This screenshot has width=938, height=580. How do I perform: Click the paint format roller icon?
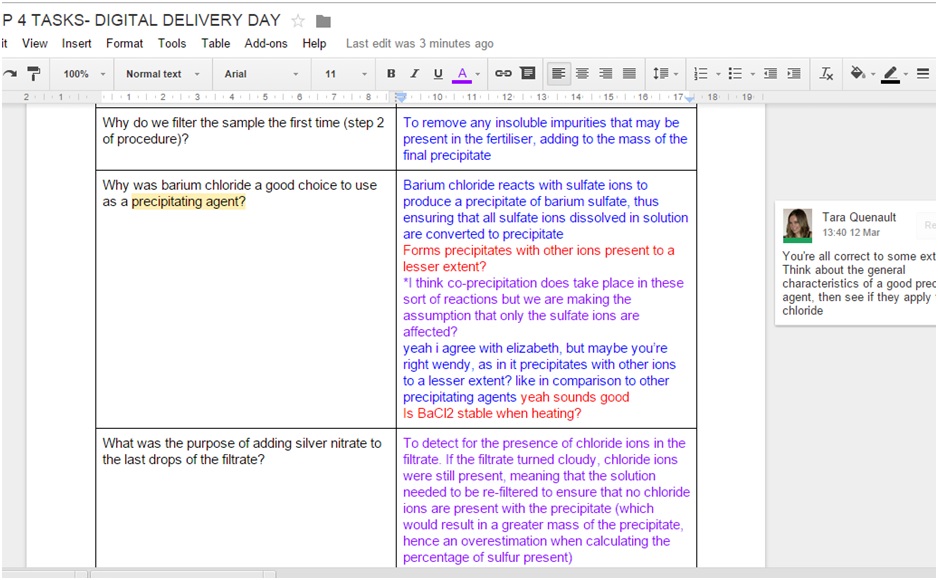[x=34, y=74]
